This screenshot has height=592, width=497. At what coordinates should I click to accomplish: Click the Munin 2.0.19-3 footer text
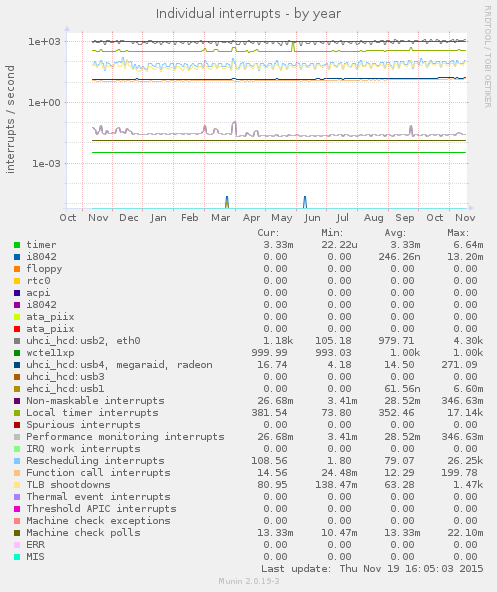click(x=249, y=581)
